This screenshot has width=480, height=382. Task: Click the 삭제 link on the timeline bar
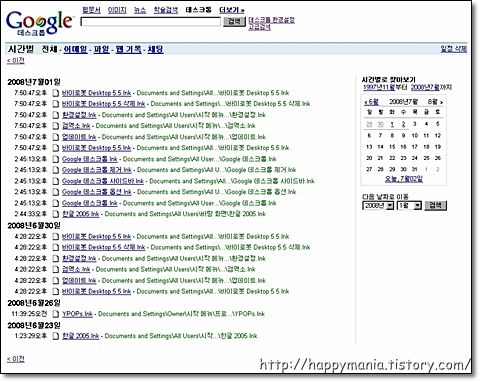pyautogui.click(x=454, y=49)
